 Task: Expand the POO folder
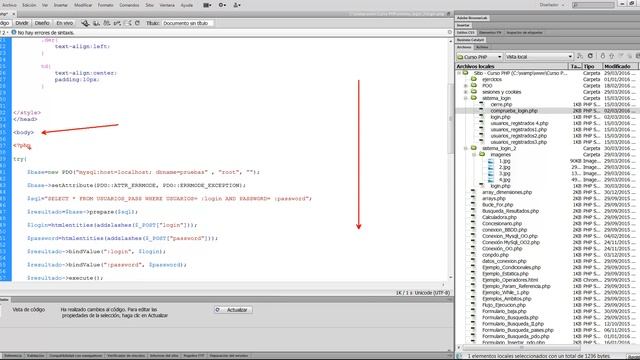click(x=466, y=86)
